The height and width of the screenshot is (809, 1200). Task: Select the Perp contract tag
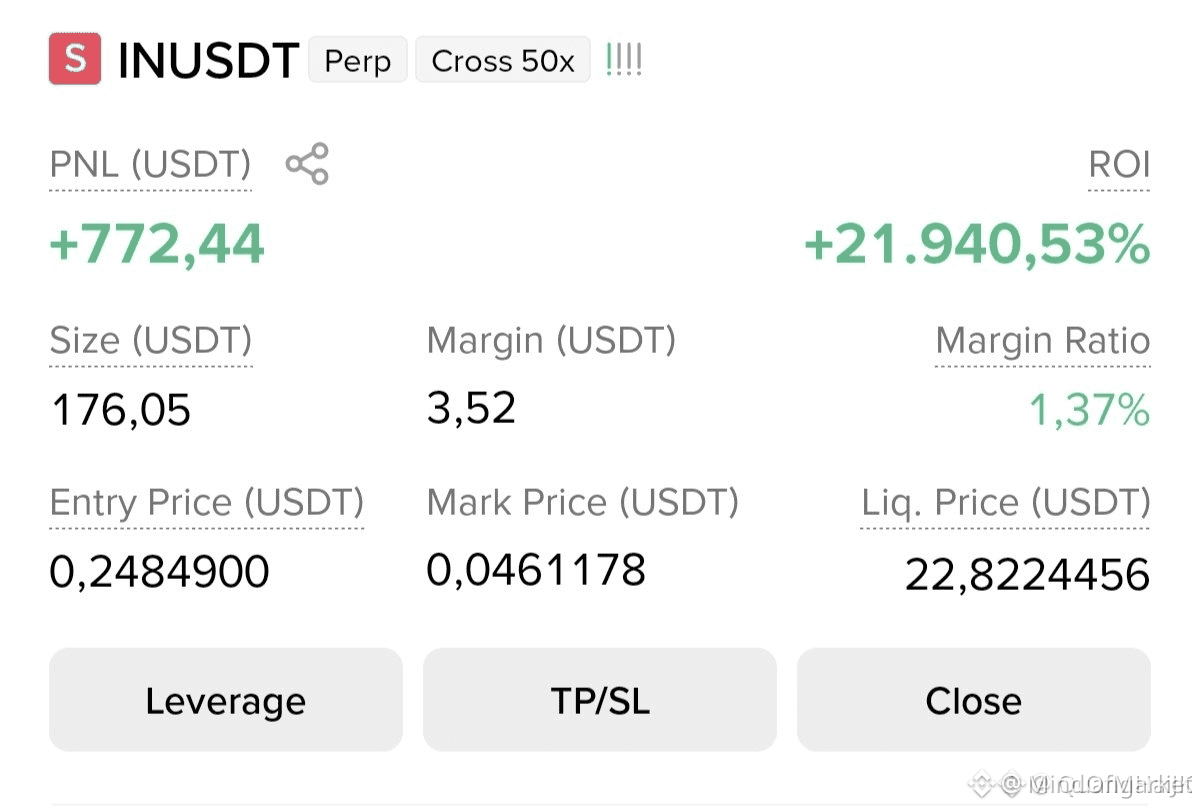[358, 60]
